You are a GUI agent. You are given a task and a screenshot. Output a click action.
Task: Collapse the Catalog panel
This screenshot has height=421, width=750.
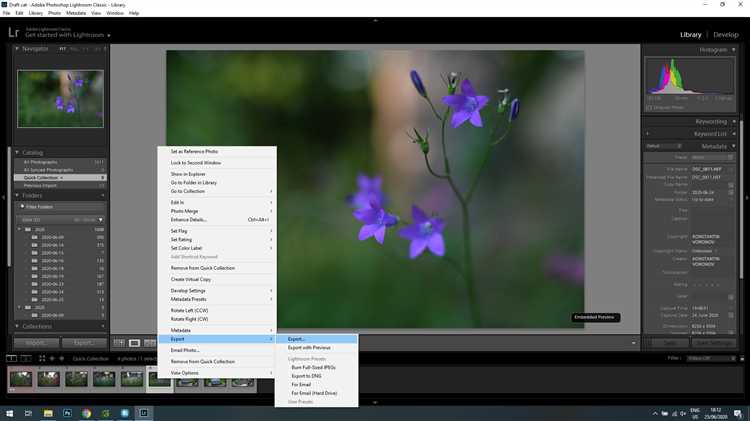pos(17,153)
